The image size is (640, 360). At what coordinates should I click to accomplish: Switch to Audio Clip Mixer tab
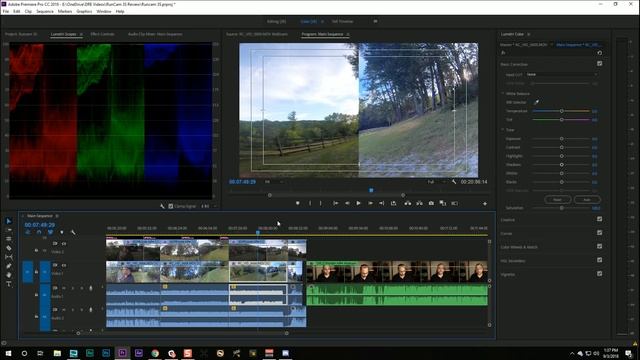[x=155, y=34]
